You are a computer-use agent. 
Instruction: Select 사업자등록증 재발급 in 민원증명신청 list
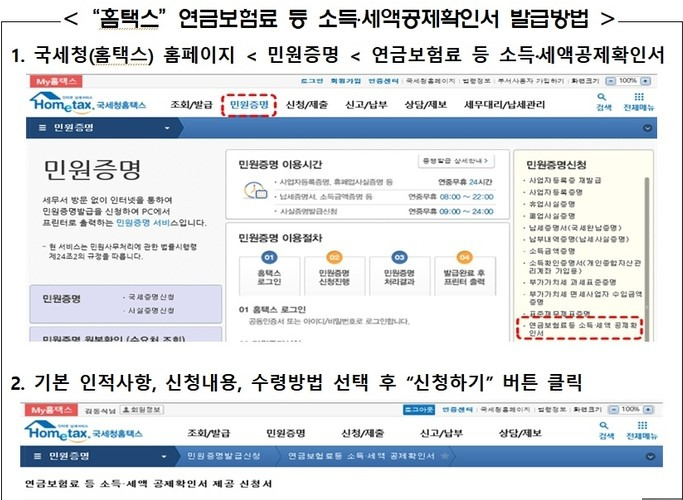[x=565, y=180]
